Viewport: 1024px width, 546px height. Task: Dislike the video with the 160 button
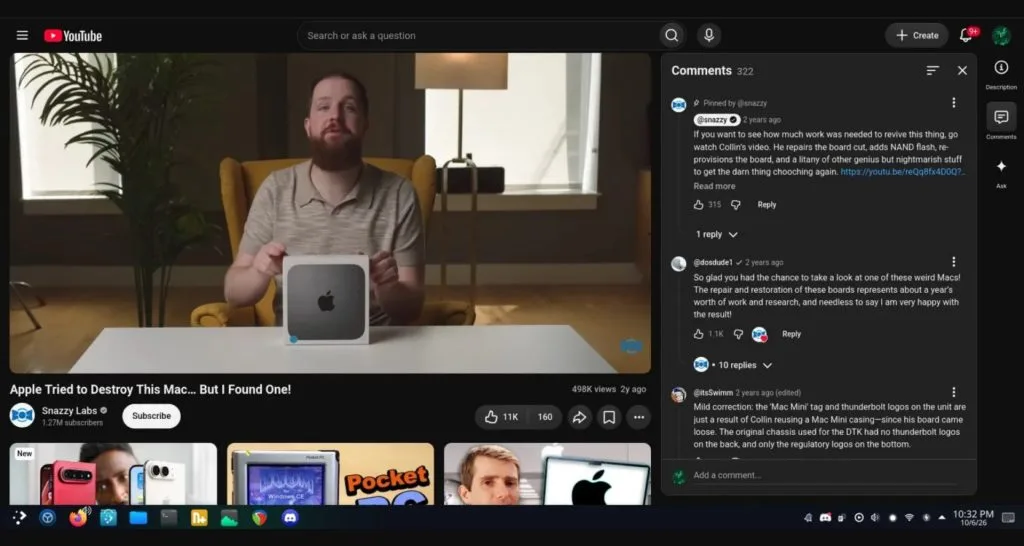click(545, 417)
